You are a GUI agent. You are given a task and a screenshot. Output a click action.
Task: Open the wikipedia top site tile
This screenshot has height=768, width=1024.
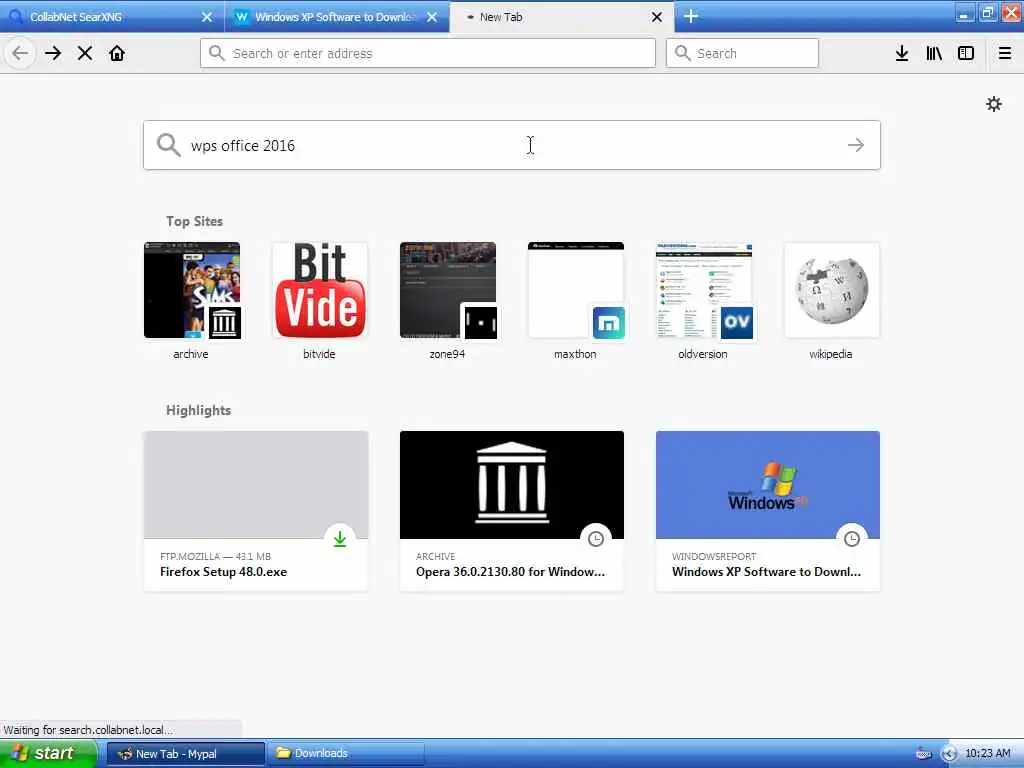tap(831, 301)
